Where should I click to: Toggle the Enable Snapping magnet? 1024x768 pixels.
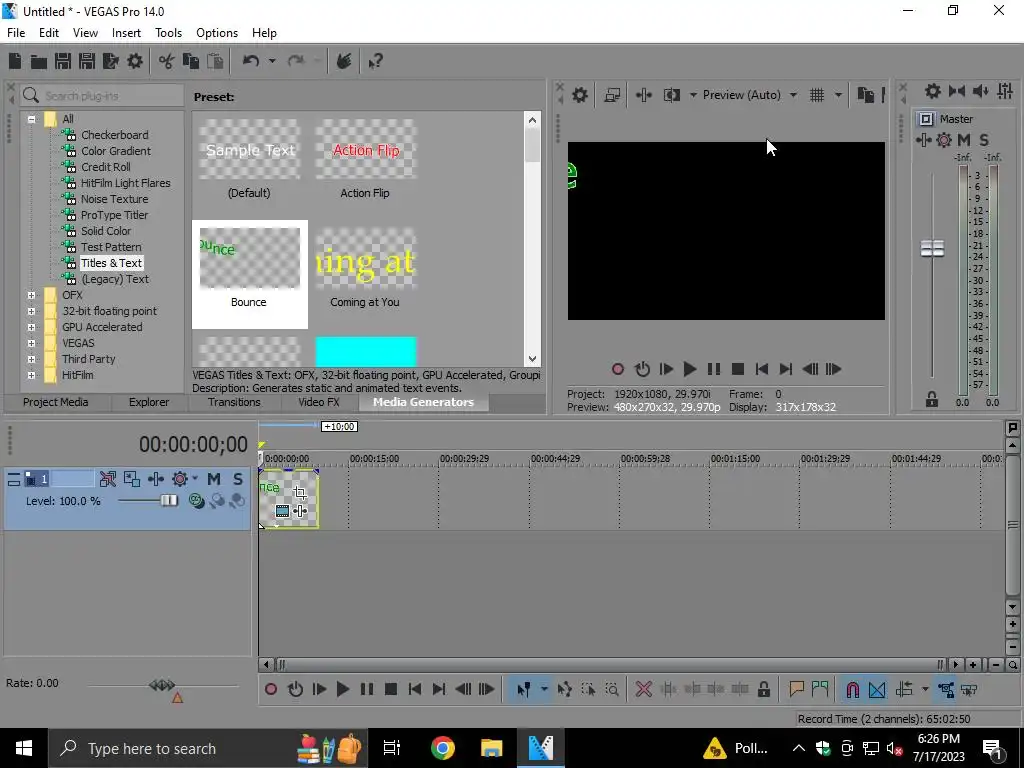[x=852, y=690]
